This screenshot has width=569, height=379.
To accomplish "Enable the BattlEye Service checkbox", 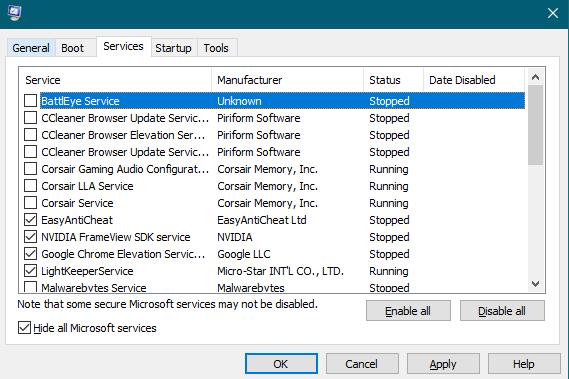I will 30,101.
